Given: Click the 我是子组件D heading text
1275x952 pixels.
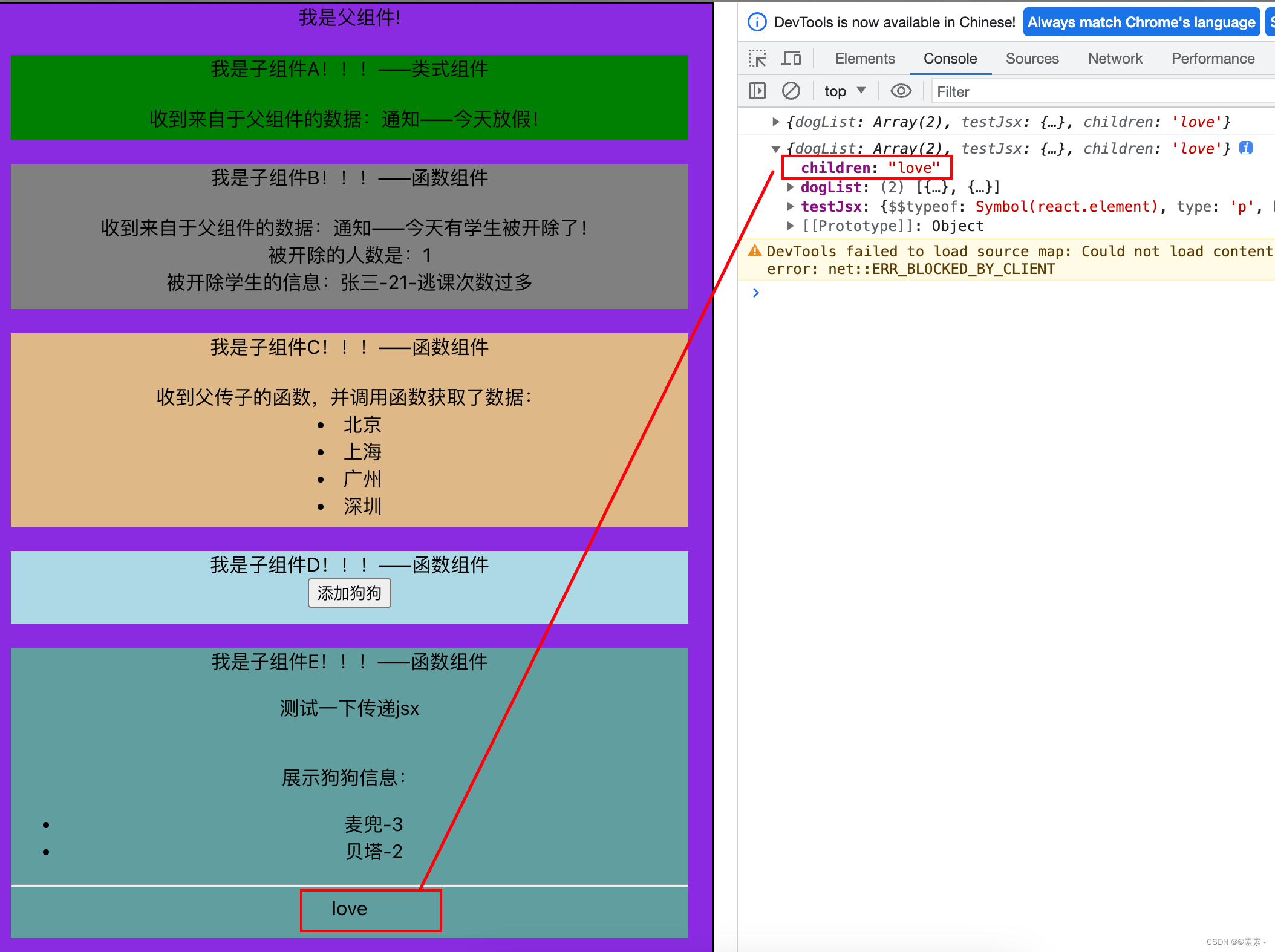Looking at the screenshot, I should (350, 565).
